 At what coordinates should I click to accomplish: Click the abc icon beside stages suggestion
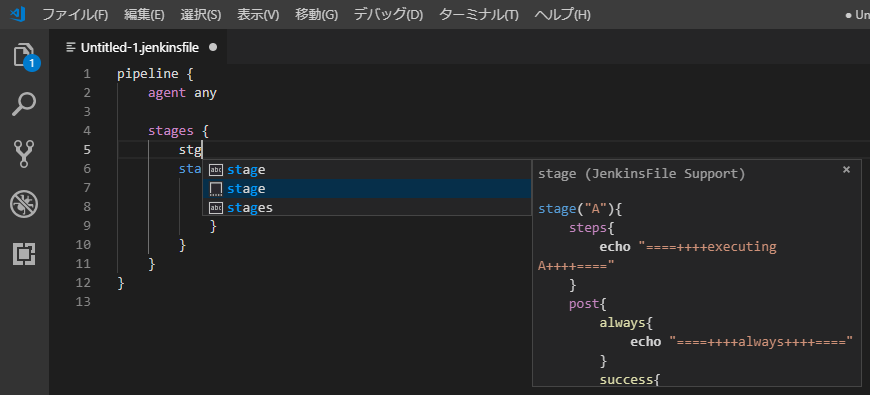216,208
